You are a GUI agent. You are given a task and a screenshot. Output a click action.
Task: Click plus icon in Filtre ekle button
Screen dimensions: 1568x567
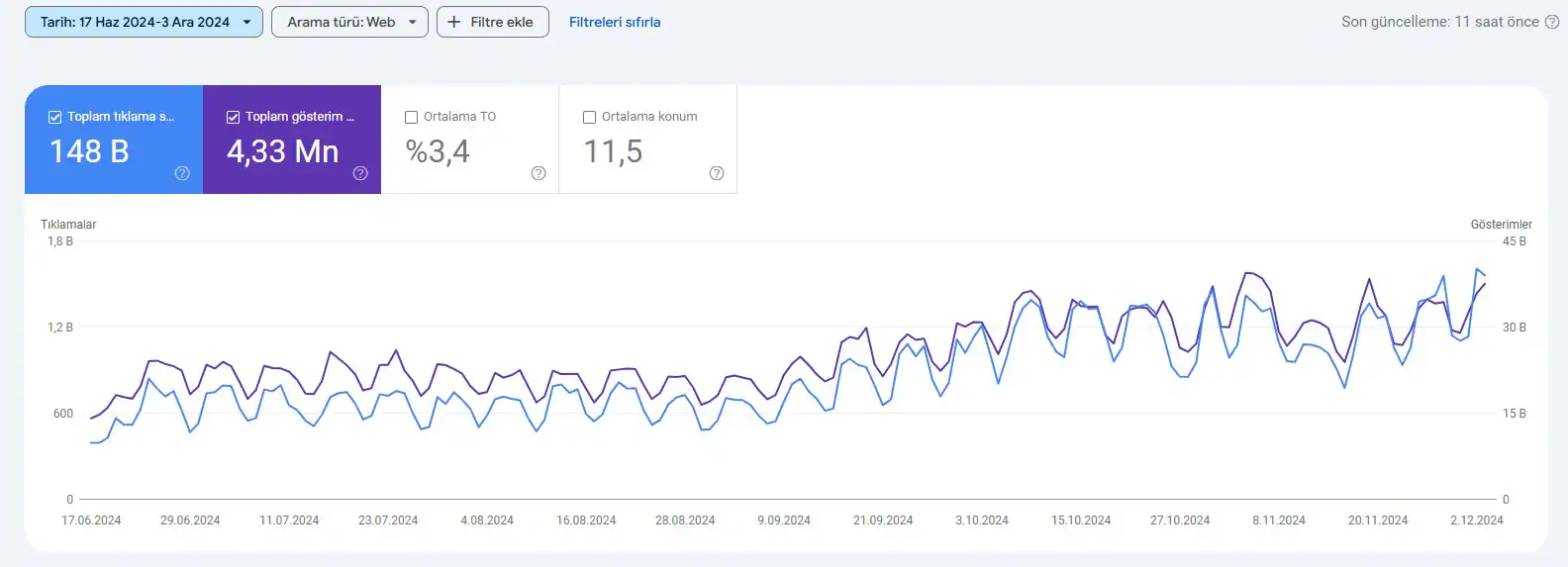(x=454, y=22)
